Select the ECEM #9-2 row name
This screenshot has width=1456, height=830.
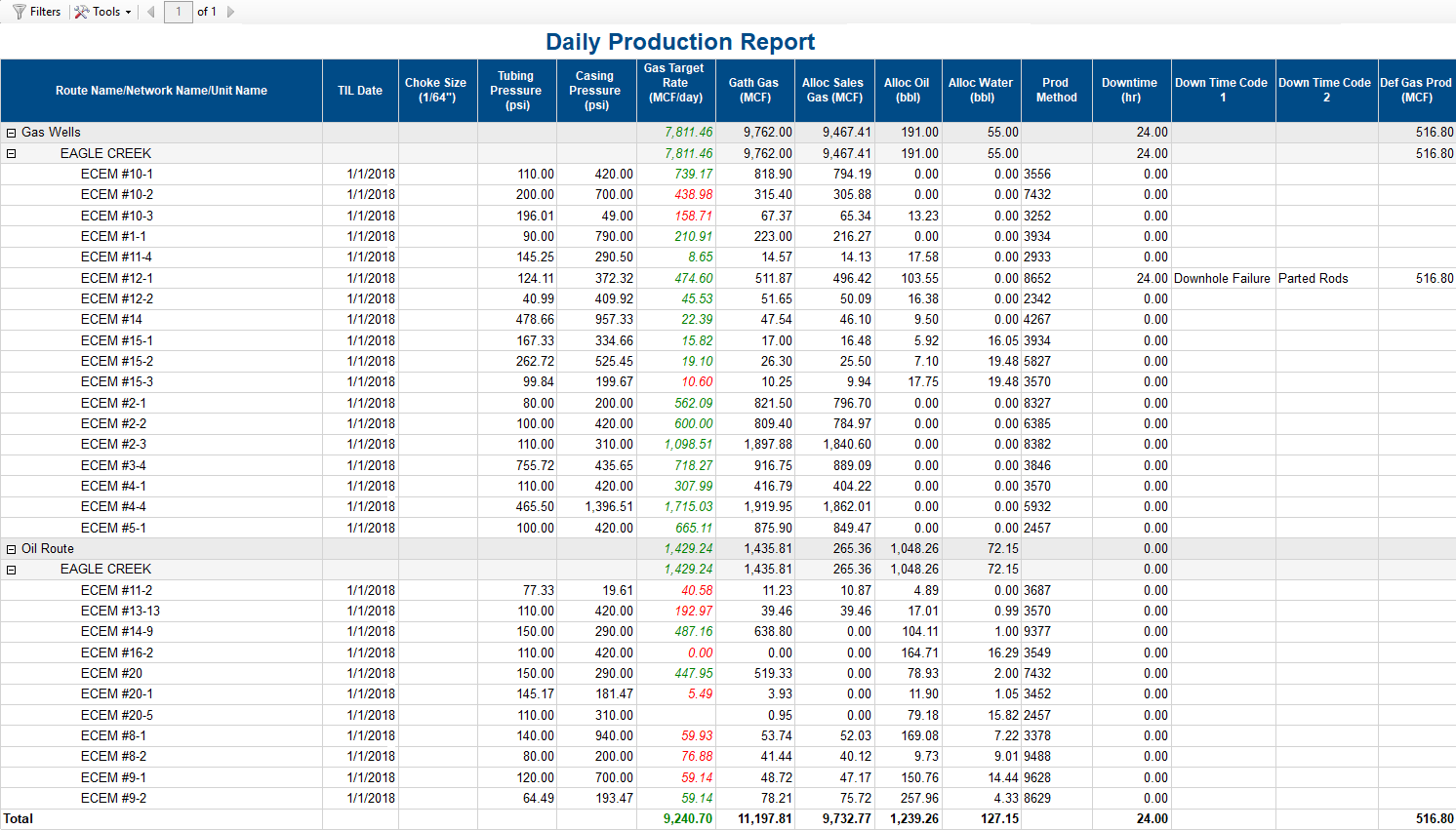pyautogui.click(x=113, y=798)
